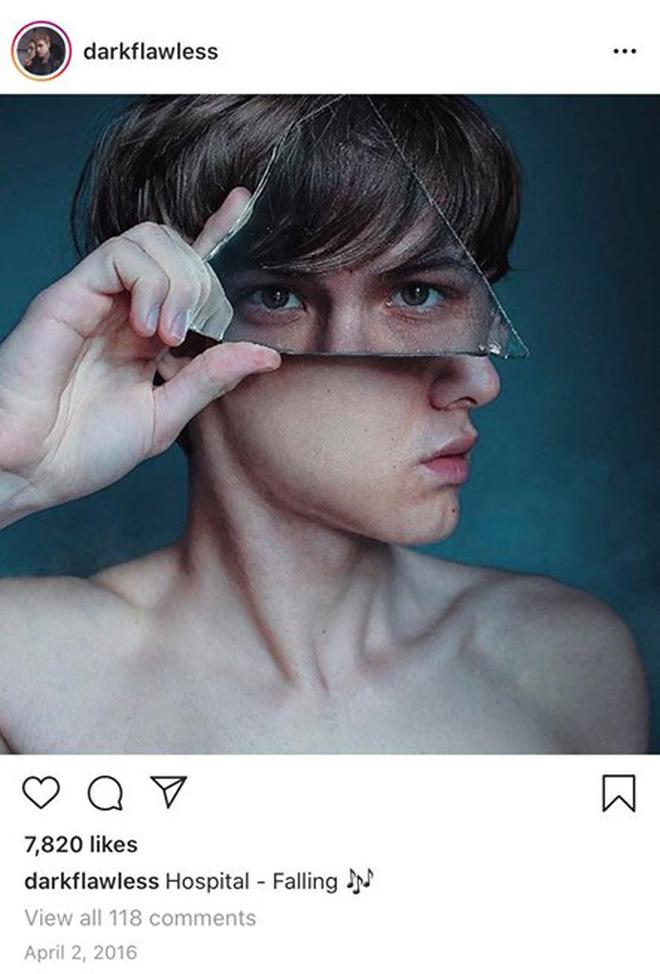Click the darkflawless username in the caption

(91, 881)
